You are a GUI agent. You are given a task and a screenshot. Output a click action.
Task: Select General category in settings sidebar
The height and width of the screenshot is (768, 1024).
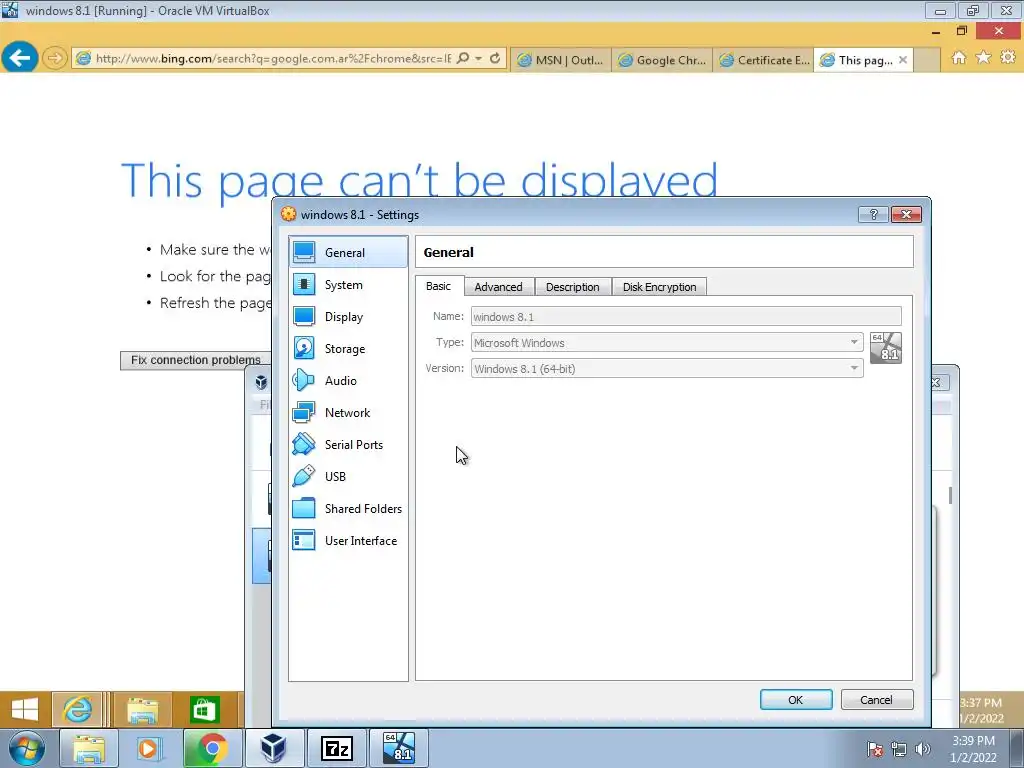tap(348, 252)
